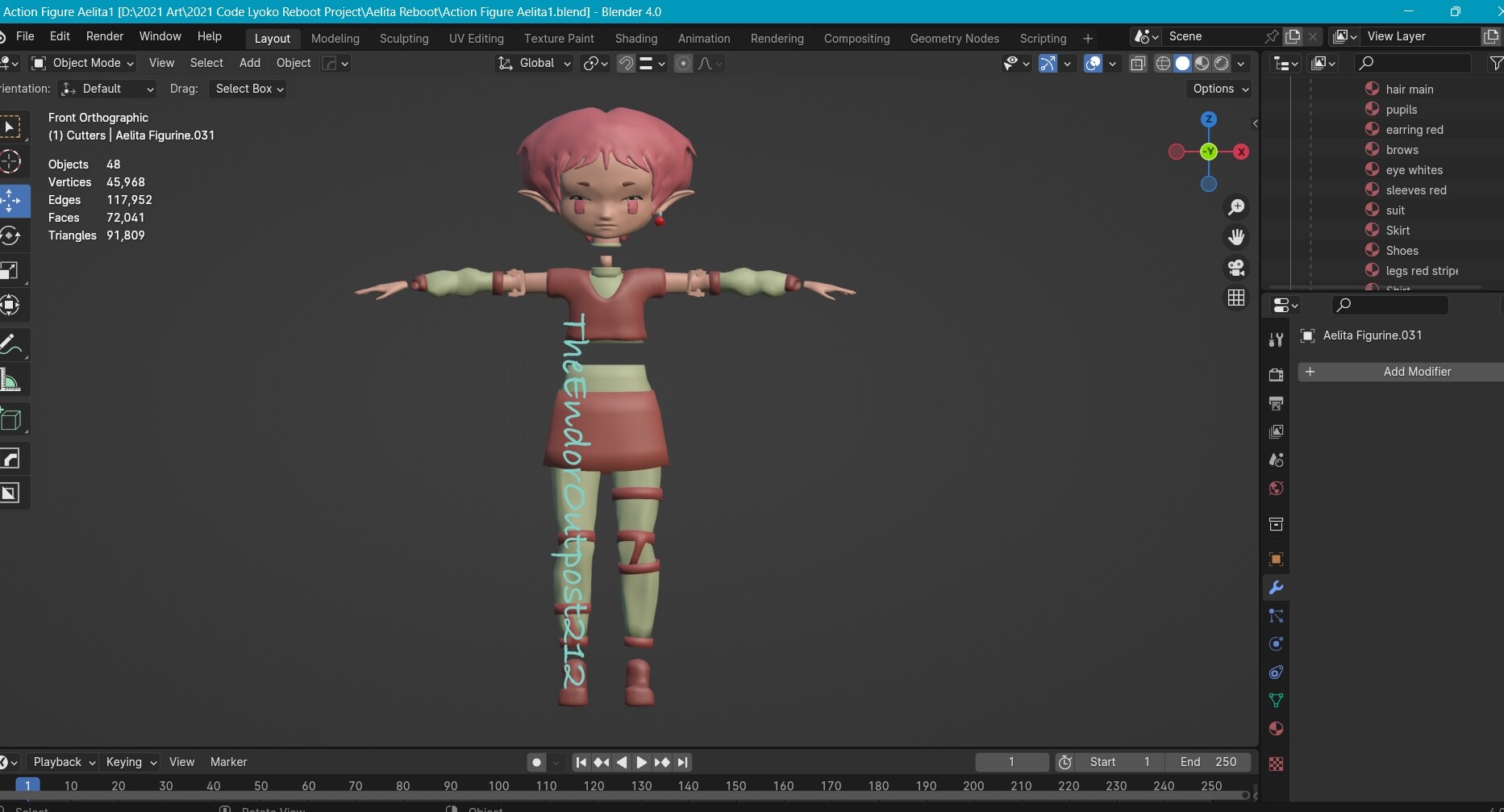Open the Particles properties tab
Viewport: 1504px width, 812px height.
coord(1276,615)
